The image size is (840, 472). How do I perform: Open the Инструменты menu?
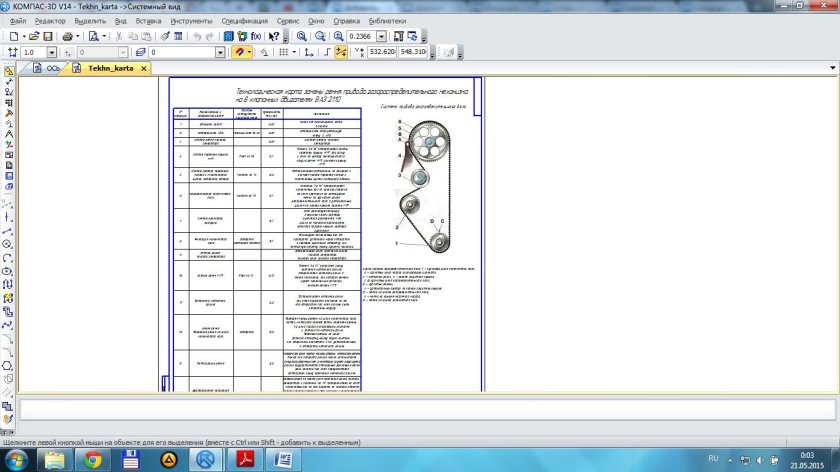(191, 20)
